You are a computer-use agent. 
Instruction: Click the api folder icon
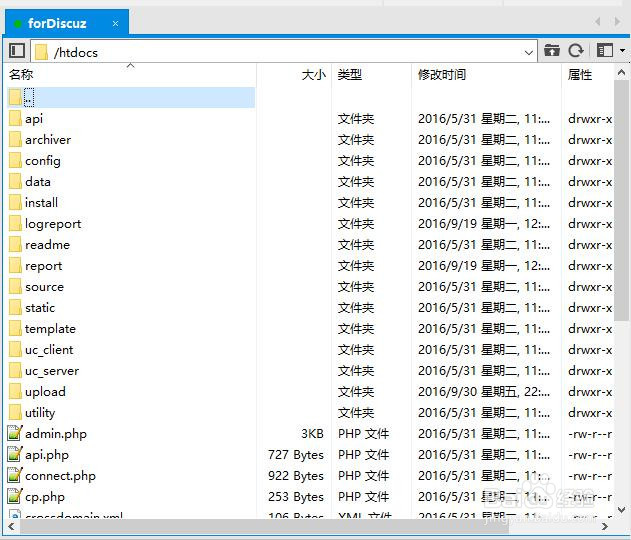[15, 119]
